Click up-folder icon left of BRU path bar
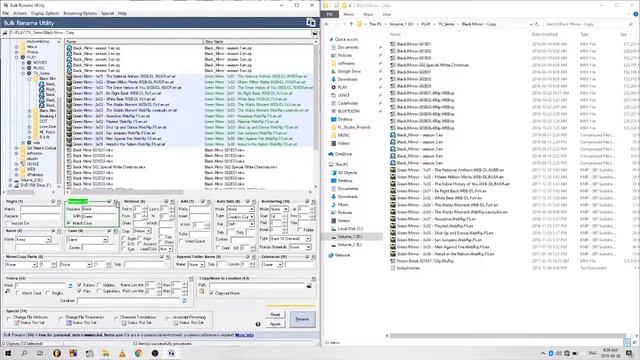This screenshot has width=640, height=360. 5,33
